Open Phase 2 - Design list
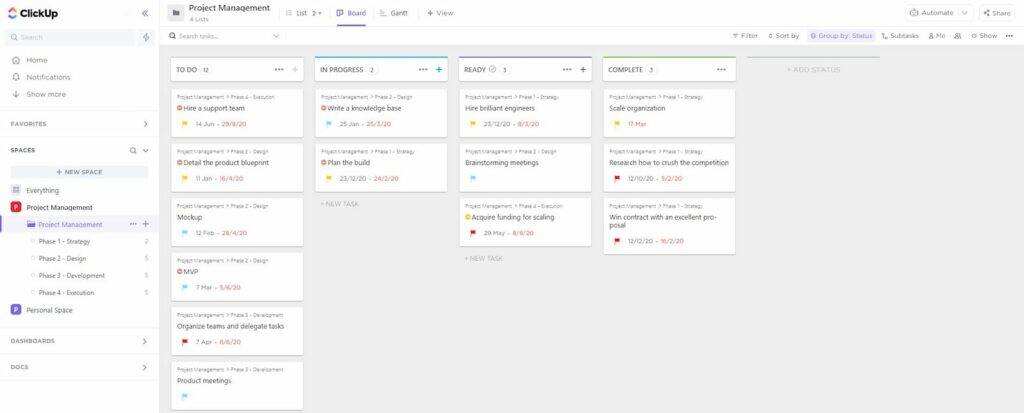Image resolution: width=1024 pixels, height=413 pixels. click(62, 259)
